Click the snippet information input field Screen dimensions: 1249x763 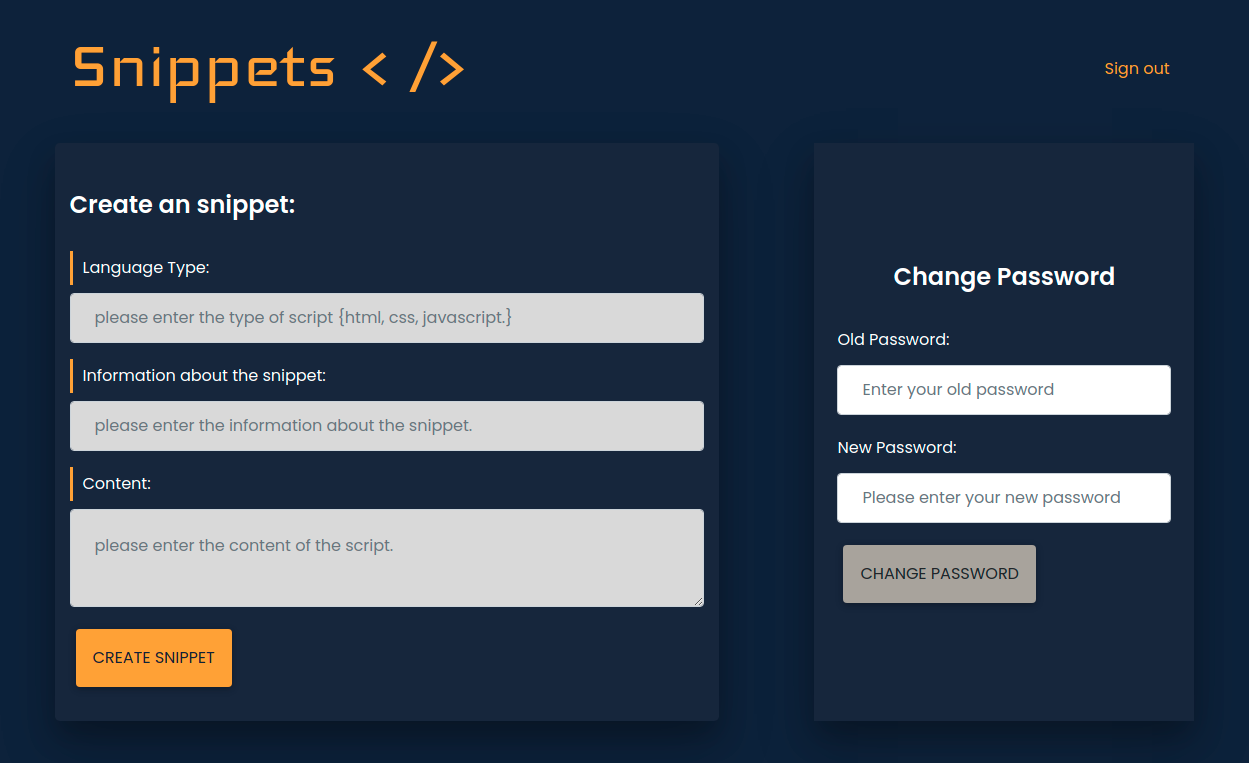(387, 426)
